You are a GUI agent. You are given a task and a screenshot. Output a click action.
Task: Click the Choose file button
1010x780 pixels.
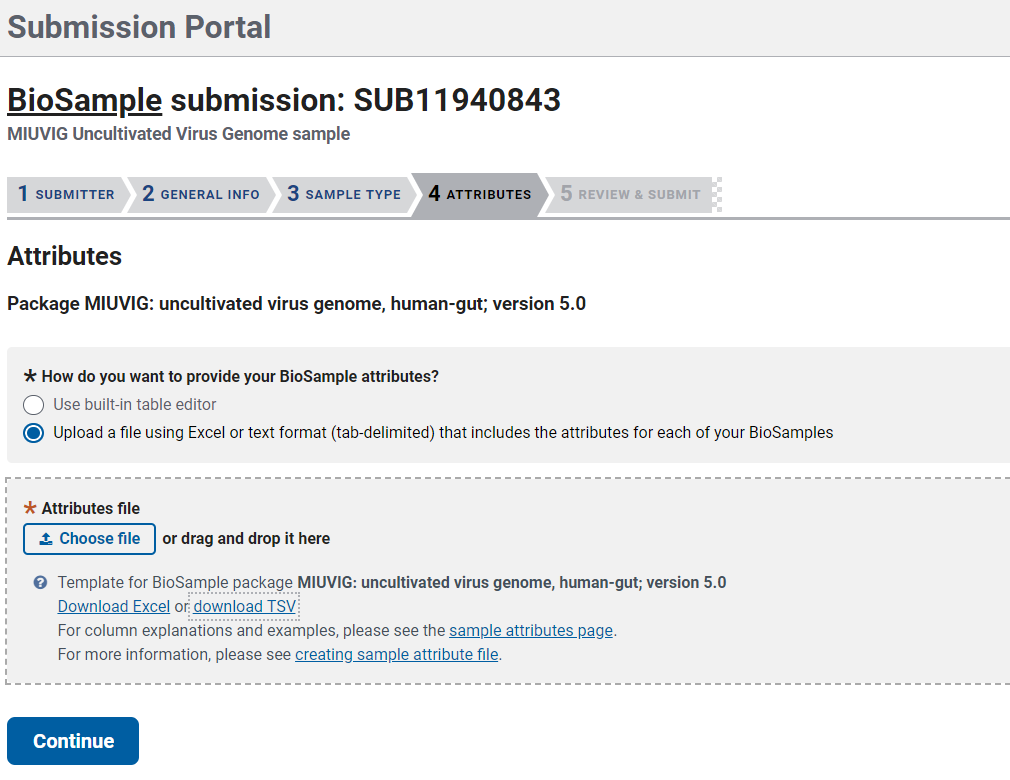(89, 538)
